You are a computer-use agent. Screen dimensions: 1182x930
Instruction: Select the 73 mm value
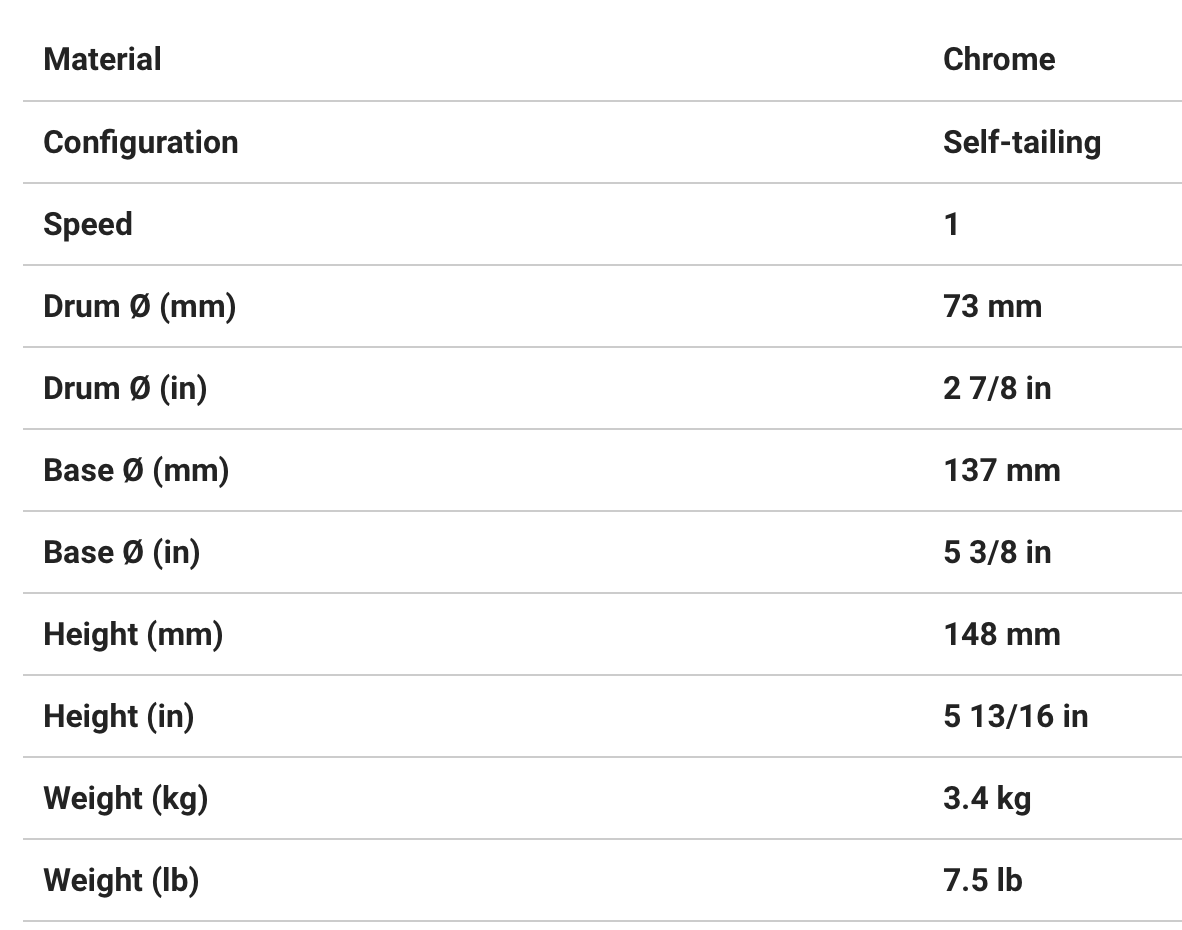[x=992, y=306]
